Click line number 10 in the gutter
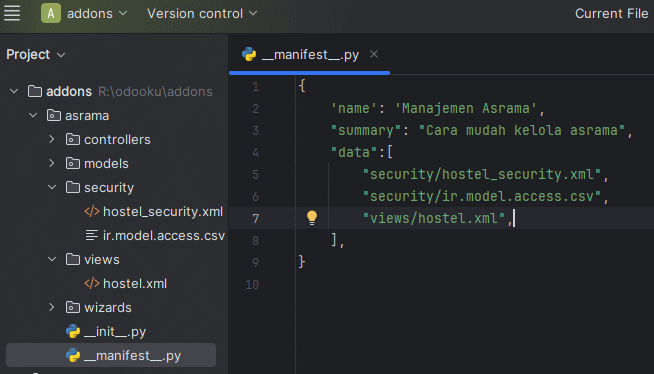The height and width of the screenshot is (374, 654). (252, 284)
